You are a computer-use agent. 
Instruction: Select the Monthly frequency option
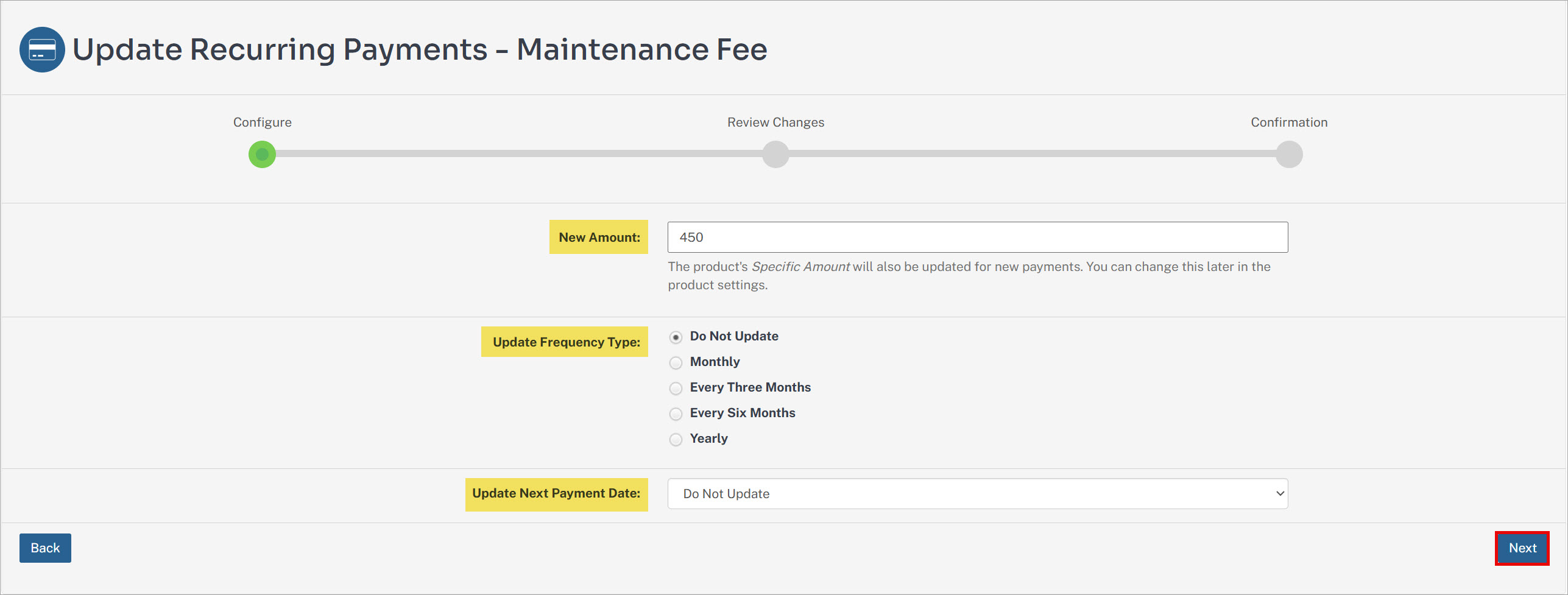(676, 362)
